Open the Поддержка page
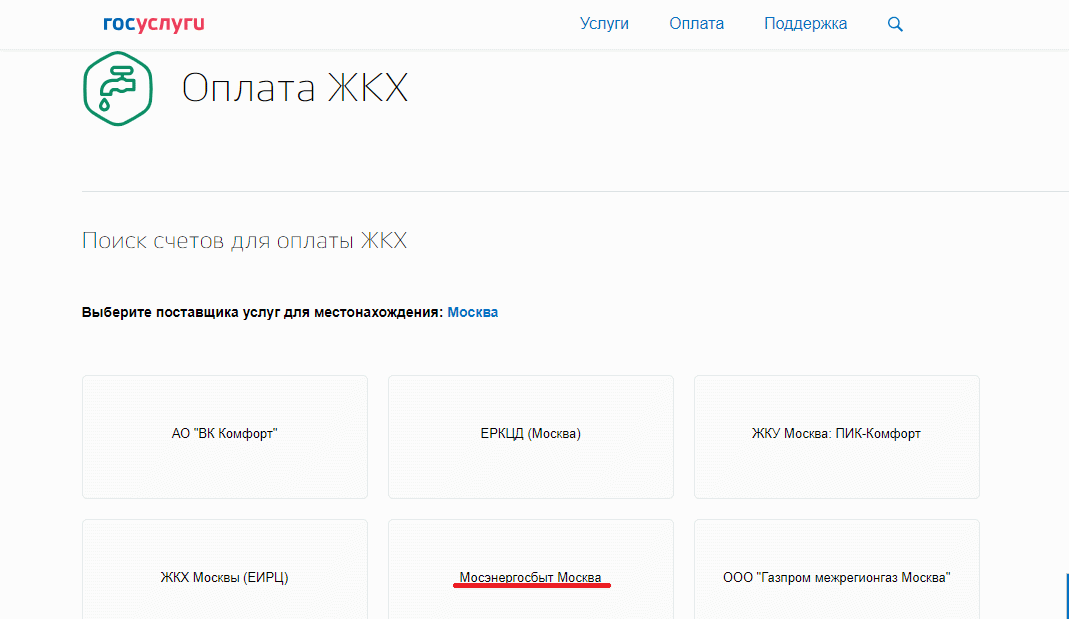Viewport: 1069px width, 619px height. [805, 24]
